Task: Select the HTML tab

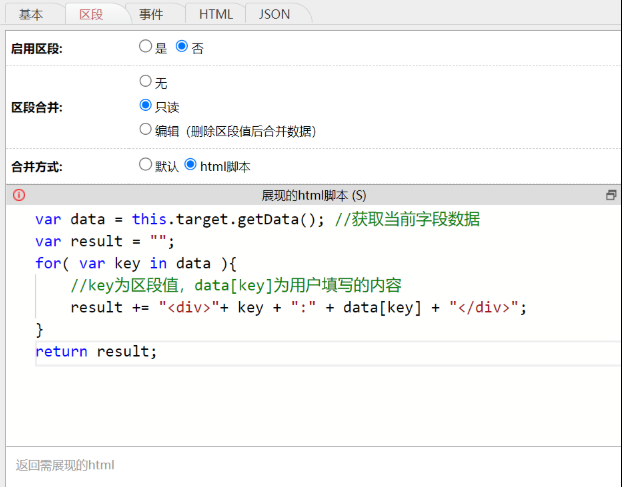Action: tap(215, 14)
